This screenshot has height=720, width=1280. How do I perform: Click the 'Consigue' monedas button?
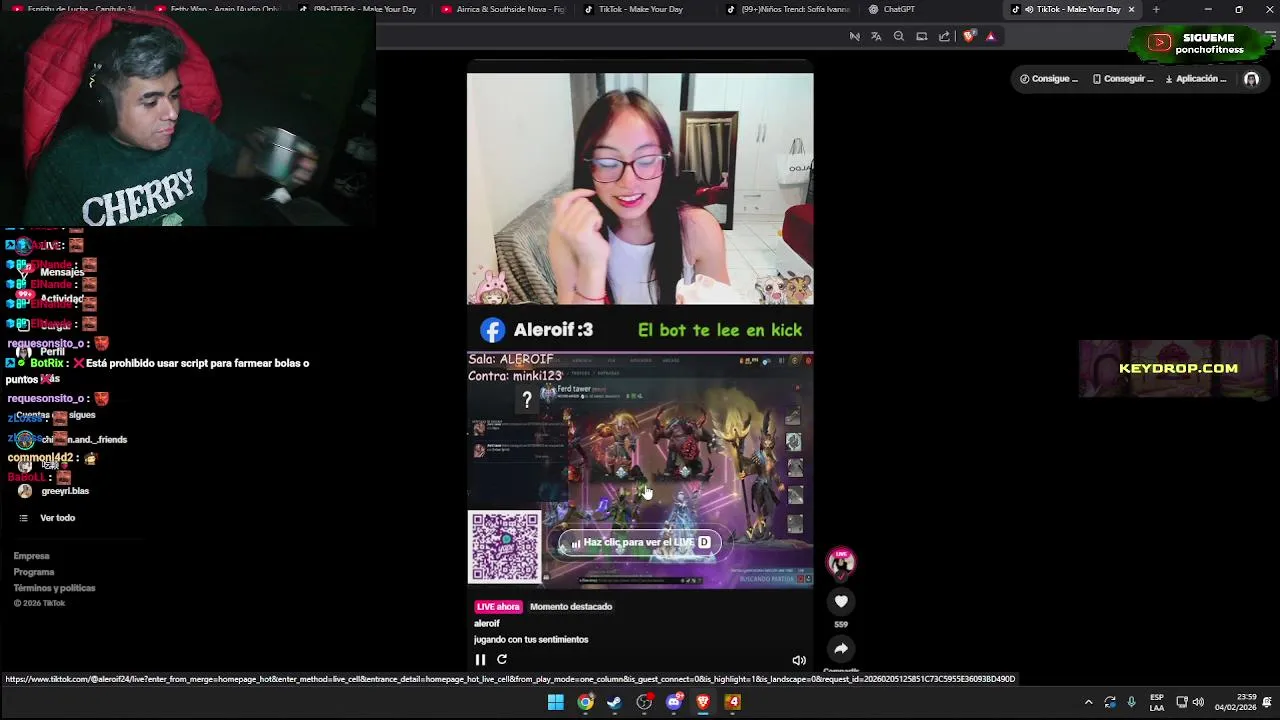(x=1049, y=79)
